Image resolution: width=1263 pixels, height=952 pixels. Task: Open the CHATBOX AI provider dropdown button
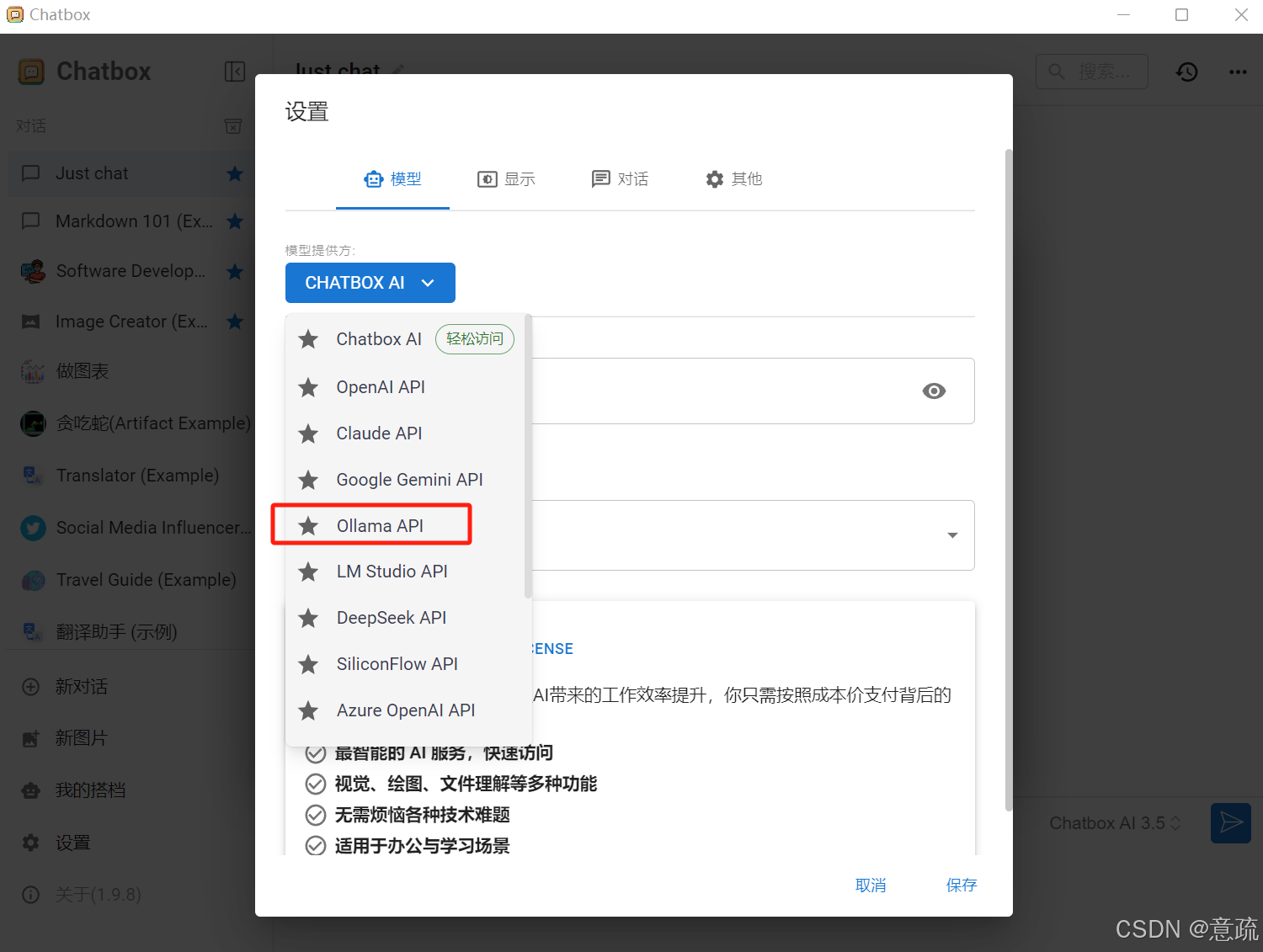click(370, 283)
